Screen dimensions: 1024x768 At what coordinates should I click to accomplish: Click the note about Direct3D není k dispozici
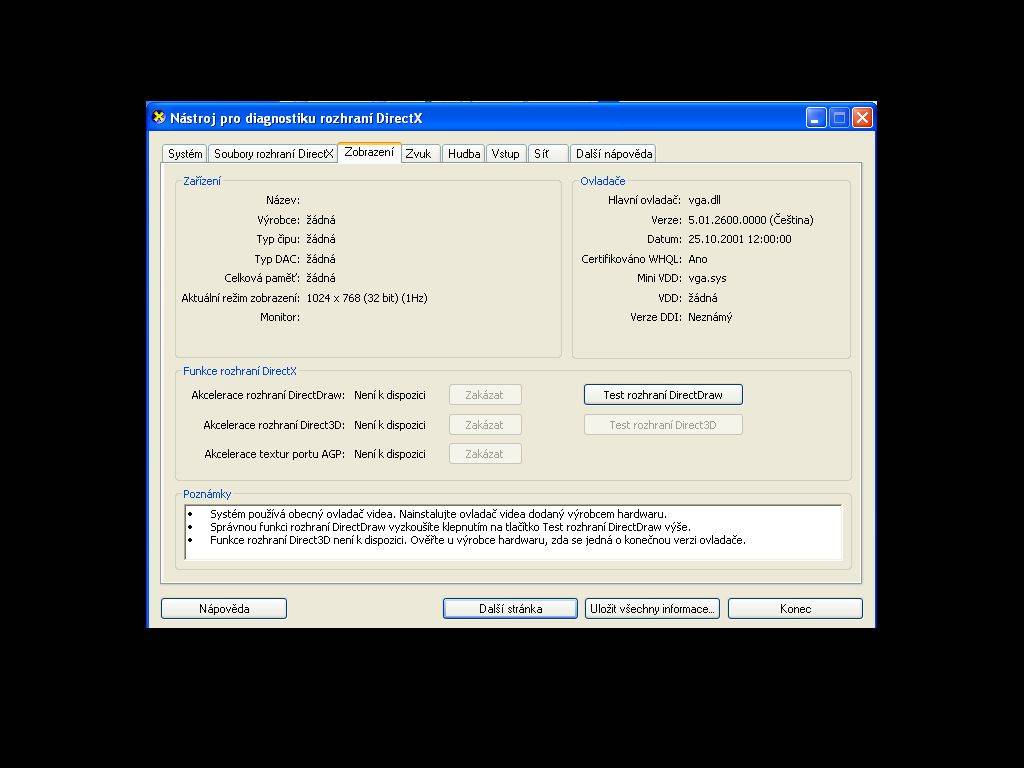[477, 540]
